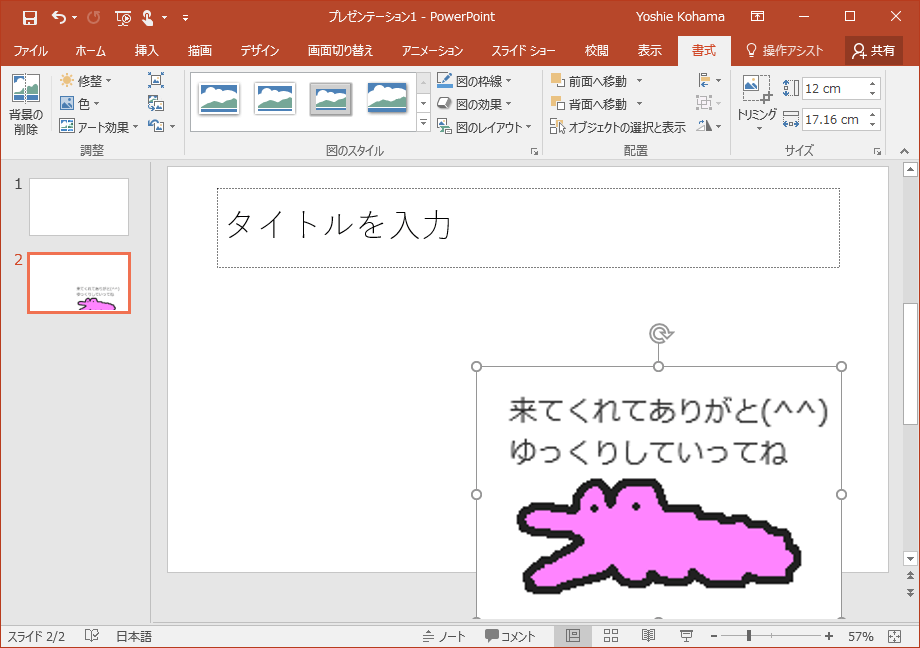Click the 操作アシスト search box
This screenshot has height=648, width=920.
[x=784, y=50]
